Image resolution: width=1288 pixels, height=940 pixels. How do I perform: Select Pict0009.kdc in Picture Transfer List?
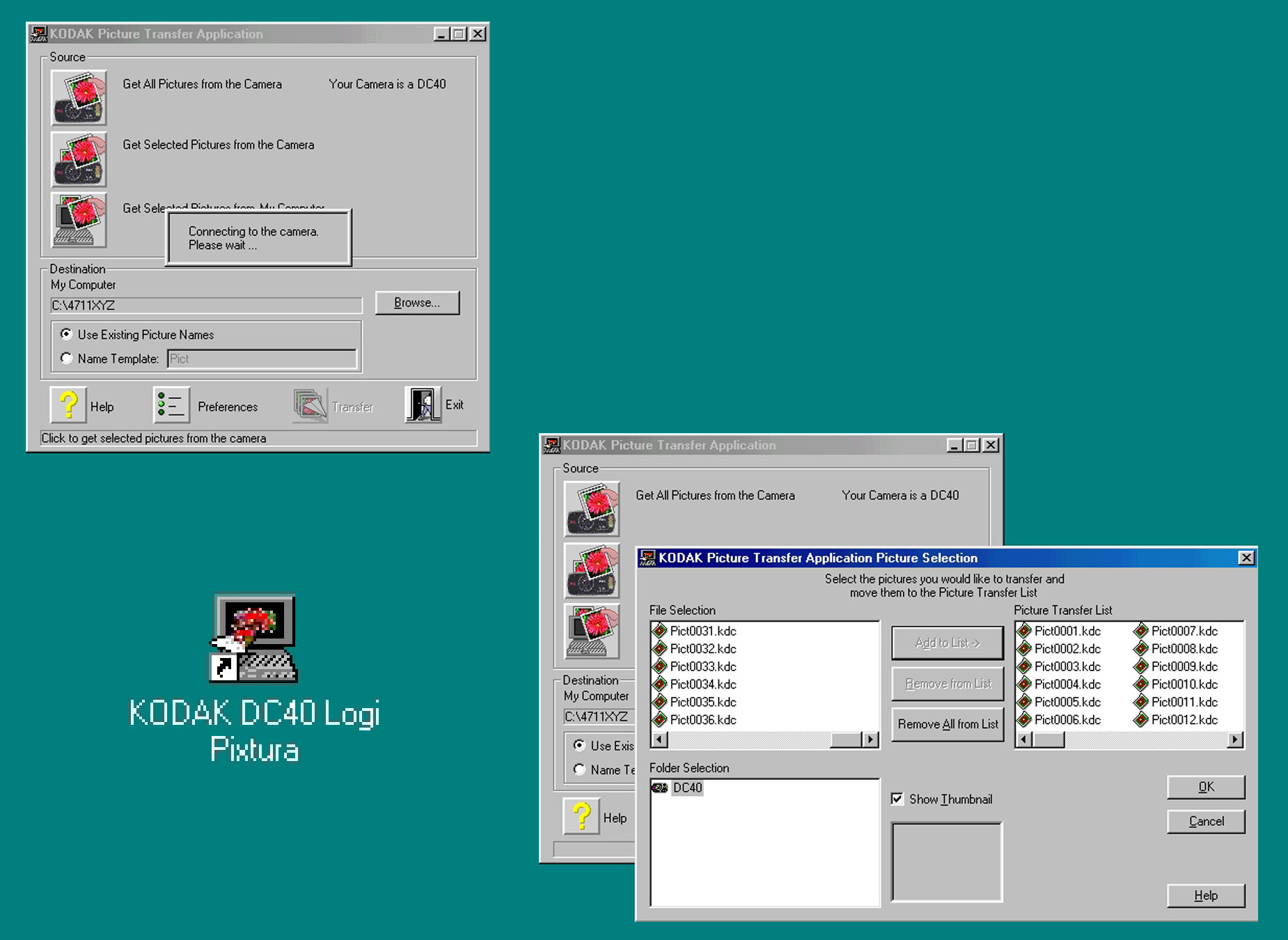tap(1176, 666)
